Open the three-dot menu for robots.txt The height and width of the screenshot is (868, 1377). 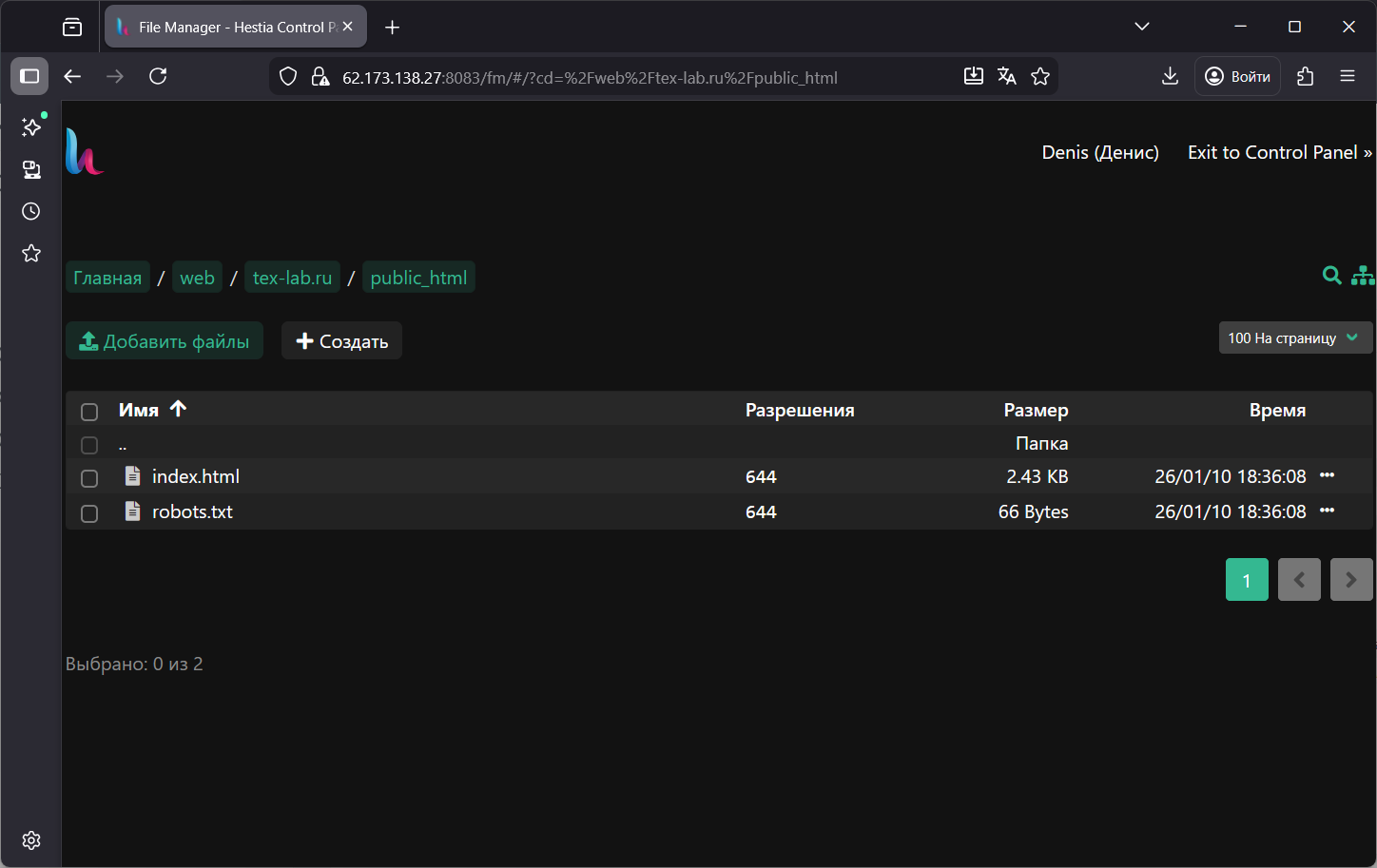click(x=1327, y=511)
